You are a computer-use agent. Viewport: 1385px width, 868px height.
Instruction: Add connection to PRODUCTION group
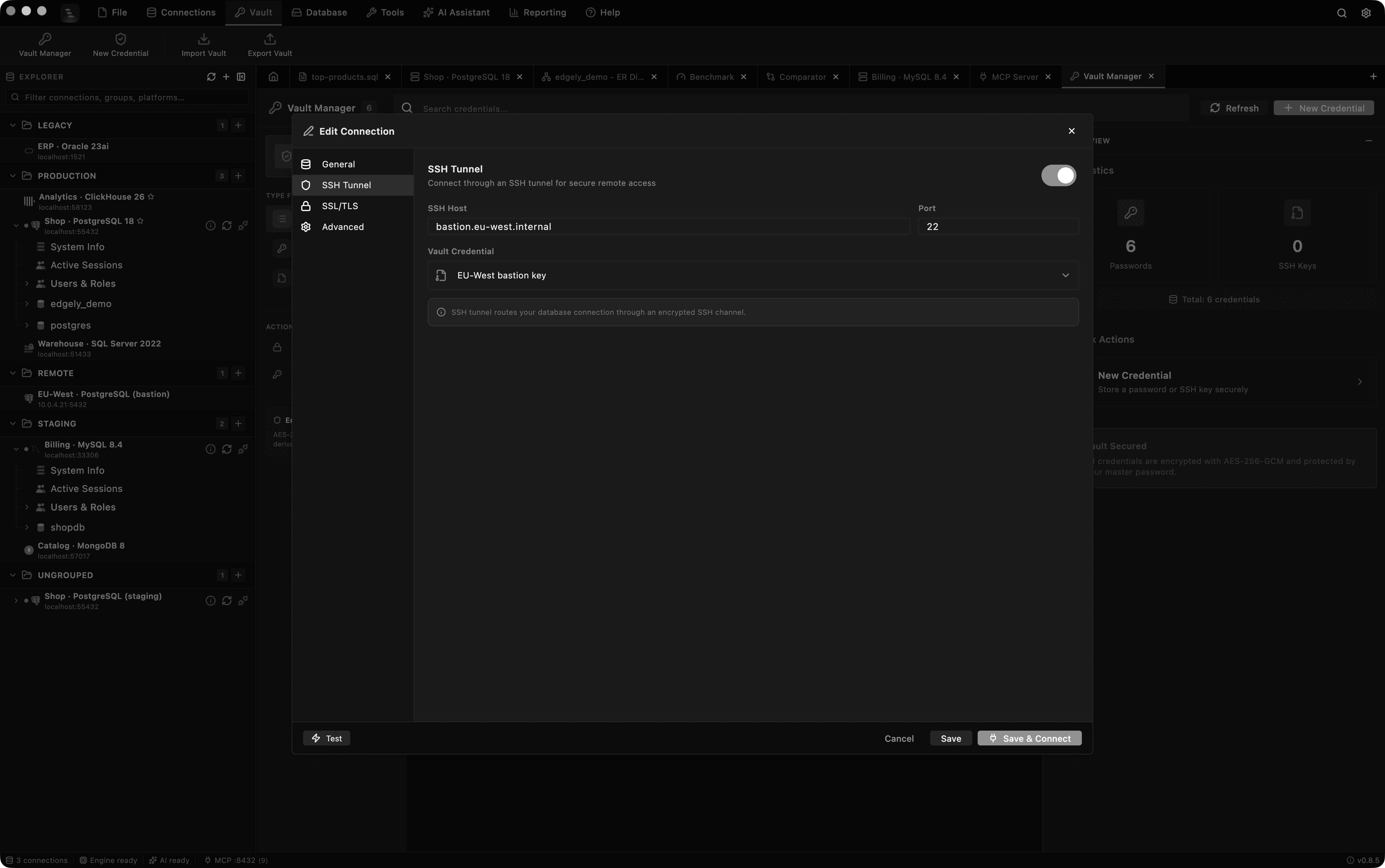(238, 176)
